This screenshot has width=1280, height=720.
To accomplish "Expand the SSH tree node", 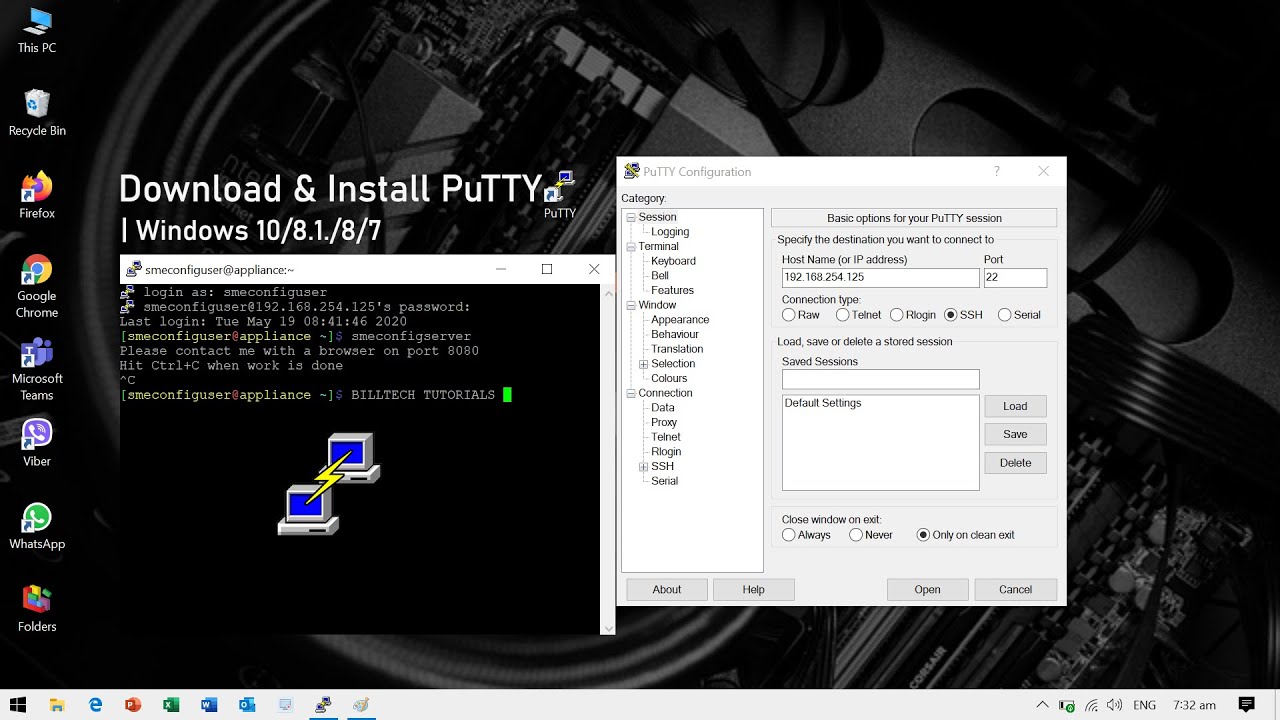I will coord(643,466).
